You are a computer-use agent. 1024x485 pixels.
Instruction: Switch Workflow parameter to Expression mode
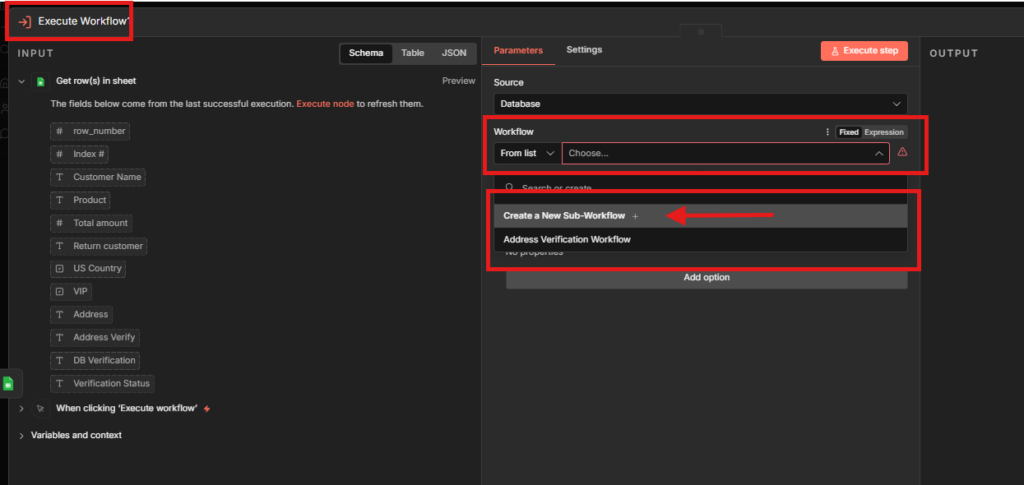(884, 132)
